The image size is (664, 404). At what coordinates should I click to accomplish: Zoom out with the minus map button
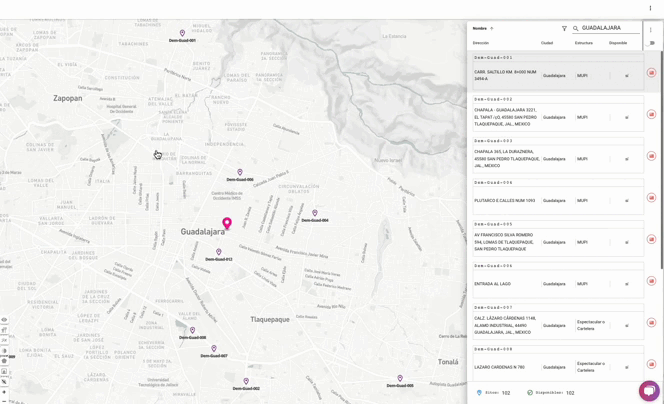(4, 401)
